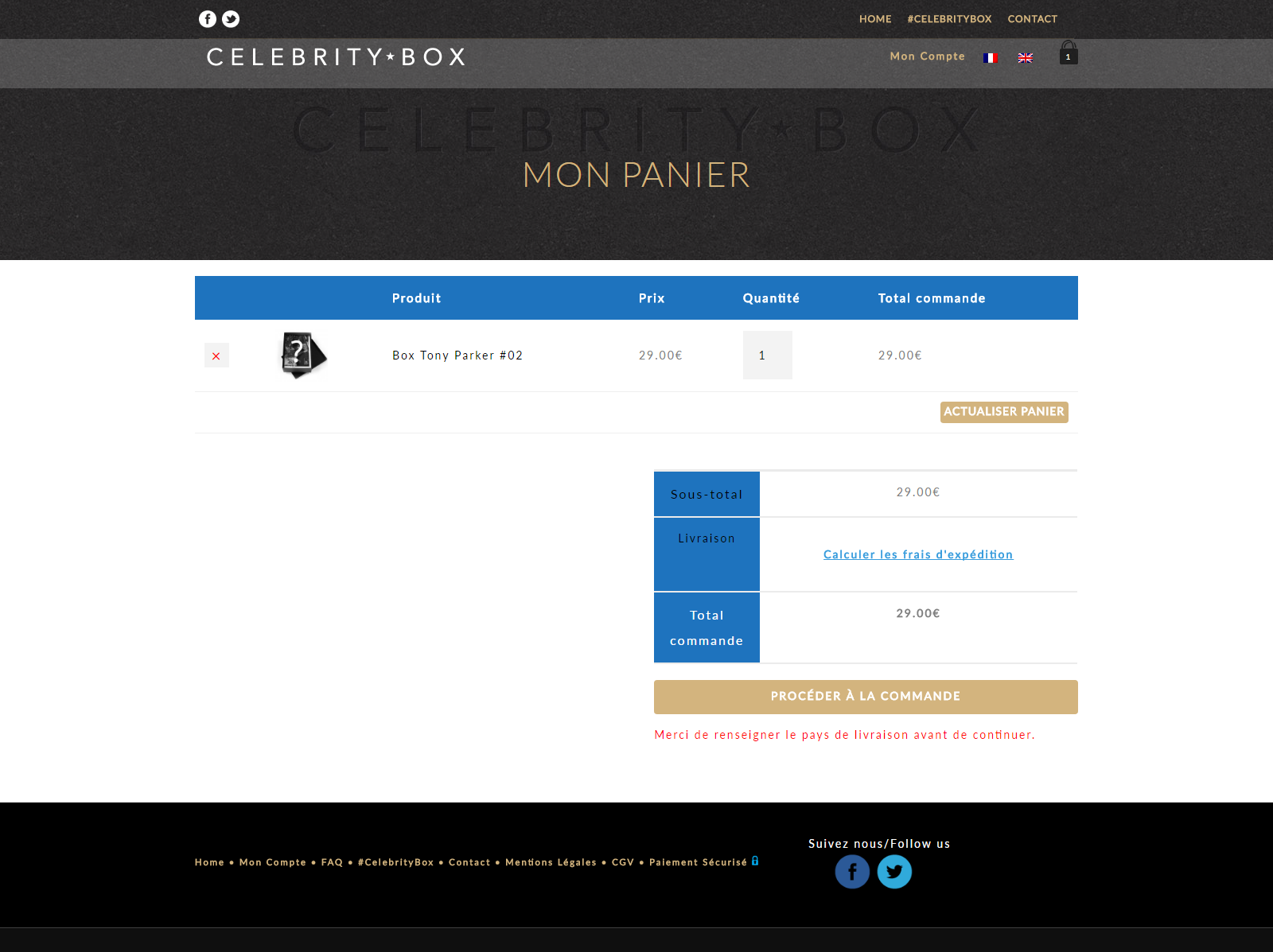Click the Actualiser Panier button

click(x=1004, y=412)
